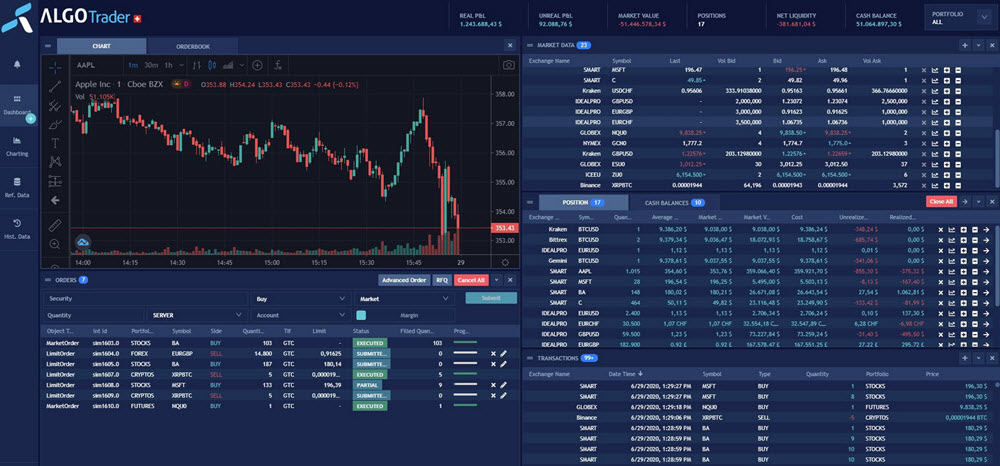
Task: Select the trend line drawing tool
Action: 55,87
